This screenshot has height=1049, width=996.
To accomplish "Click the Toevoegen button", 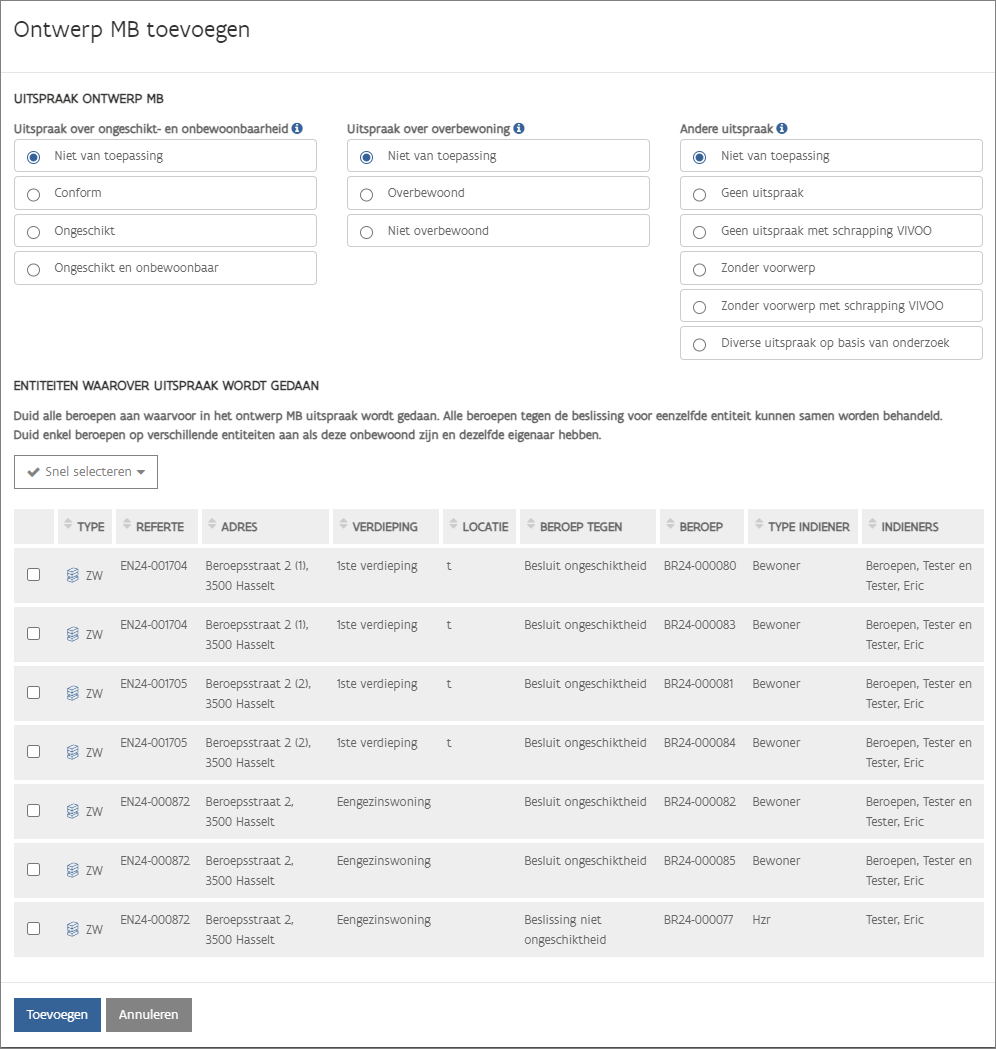I will pos(58,1015).
